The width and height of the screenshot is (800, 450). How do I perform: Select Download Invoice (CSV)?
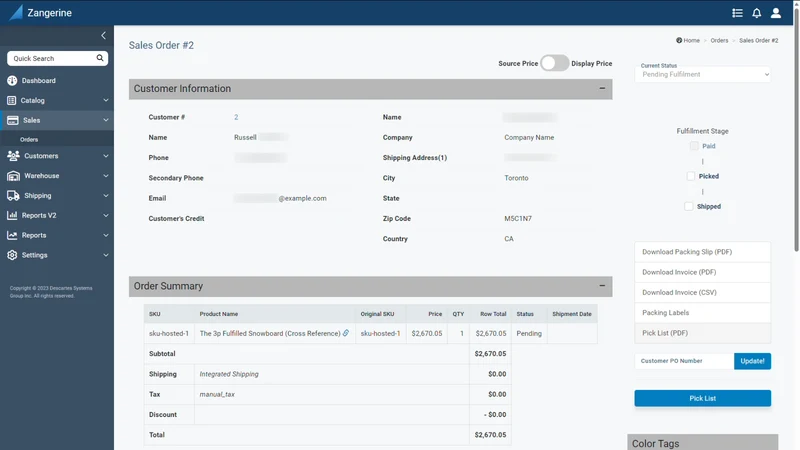[703, 292]
